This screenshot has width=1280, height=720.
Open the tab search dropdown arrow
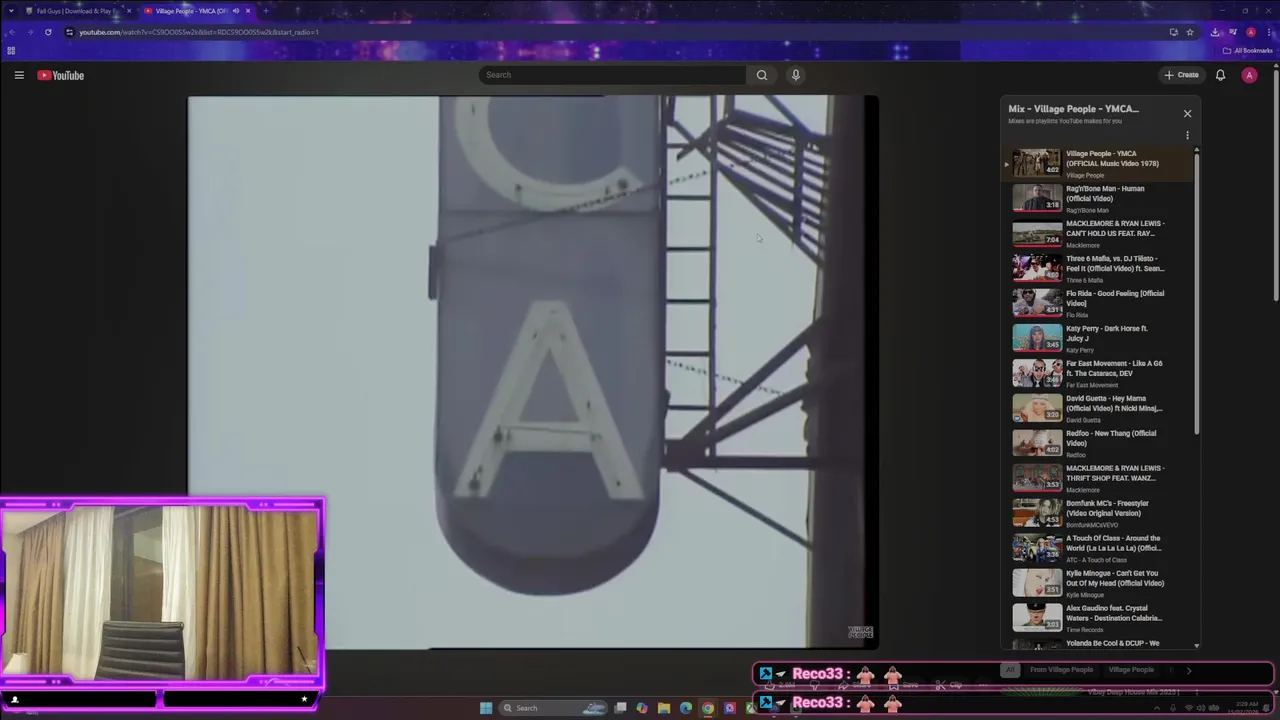pyautogui.click(x=11, y=11)
